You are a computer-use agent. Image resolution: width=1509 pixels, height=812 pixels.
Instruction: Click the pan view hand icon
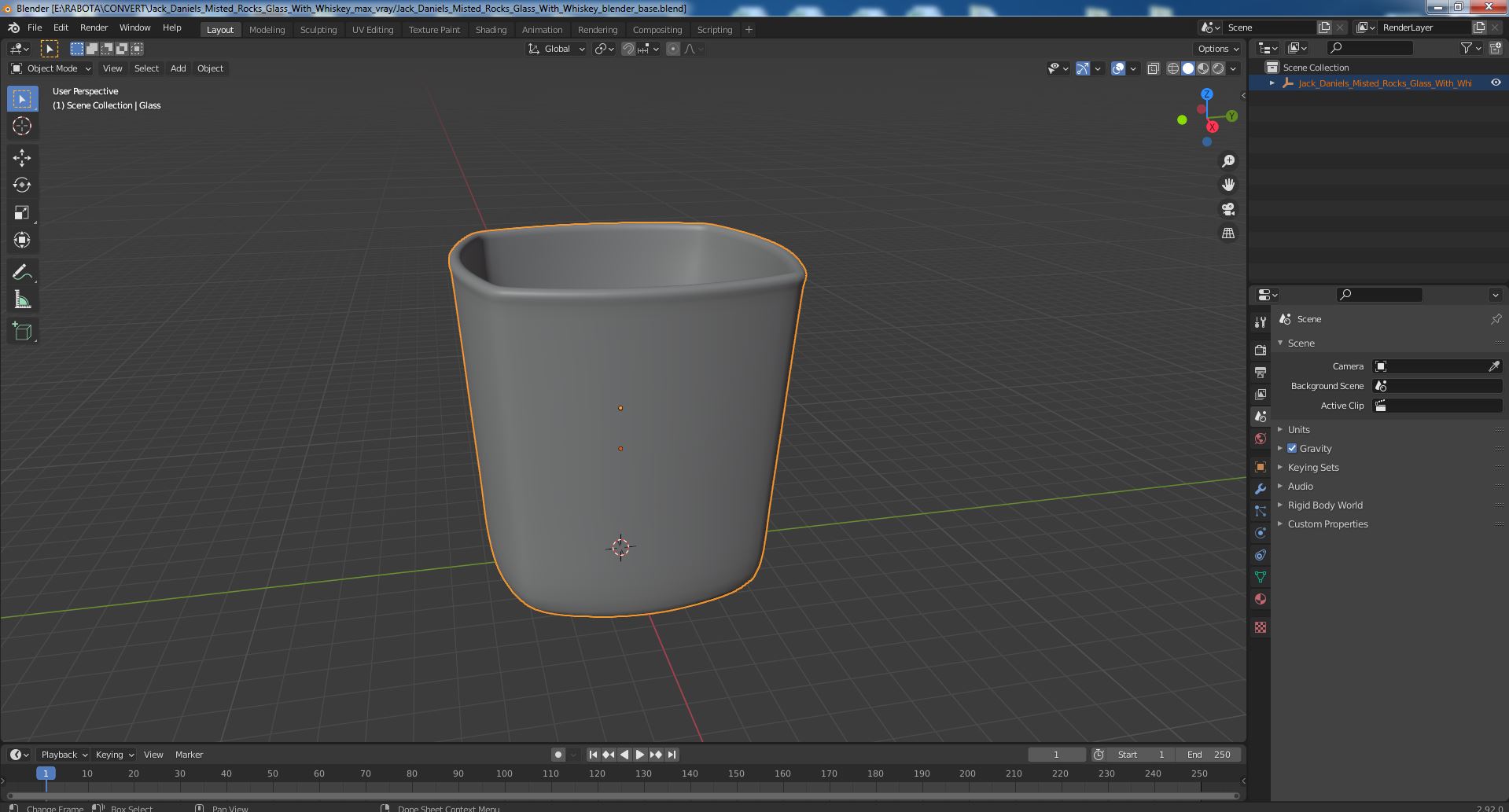[1227, 185]
